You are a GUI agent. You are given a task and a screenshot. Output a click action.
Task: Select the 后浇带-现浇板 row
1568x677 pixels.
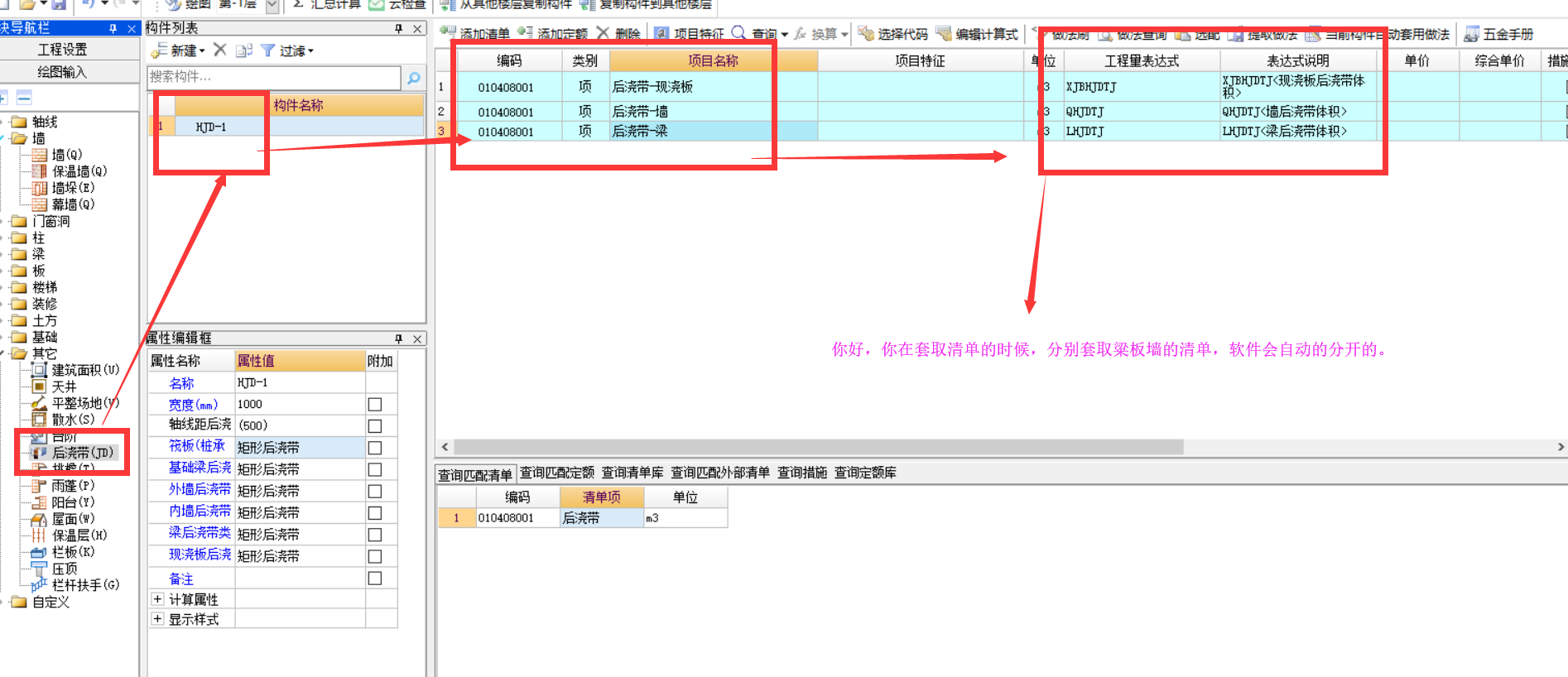coord(1000,86)
